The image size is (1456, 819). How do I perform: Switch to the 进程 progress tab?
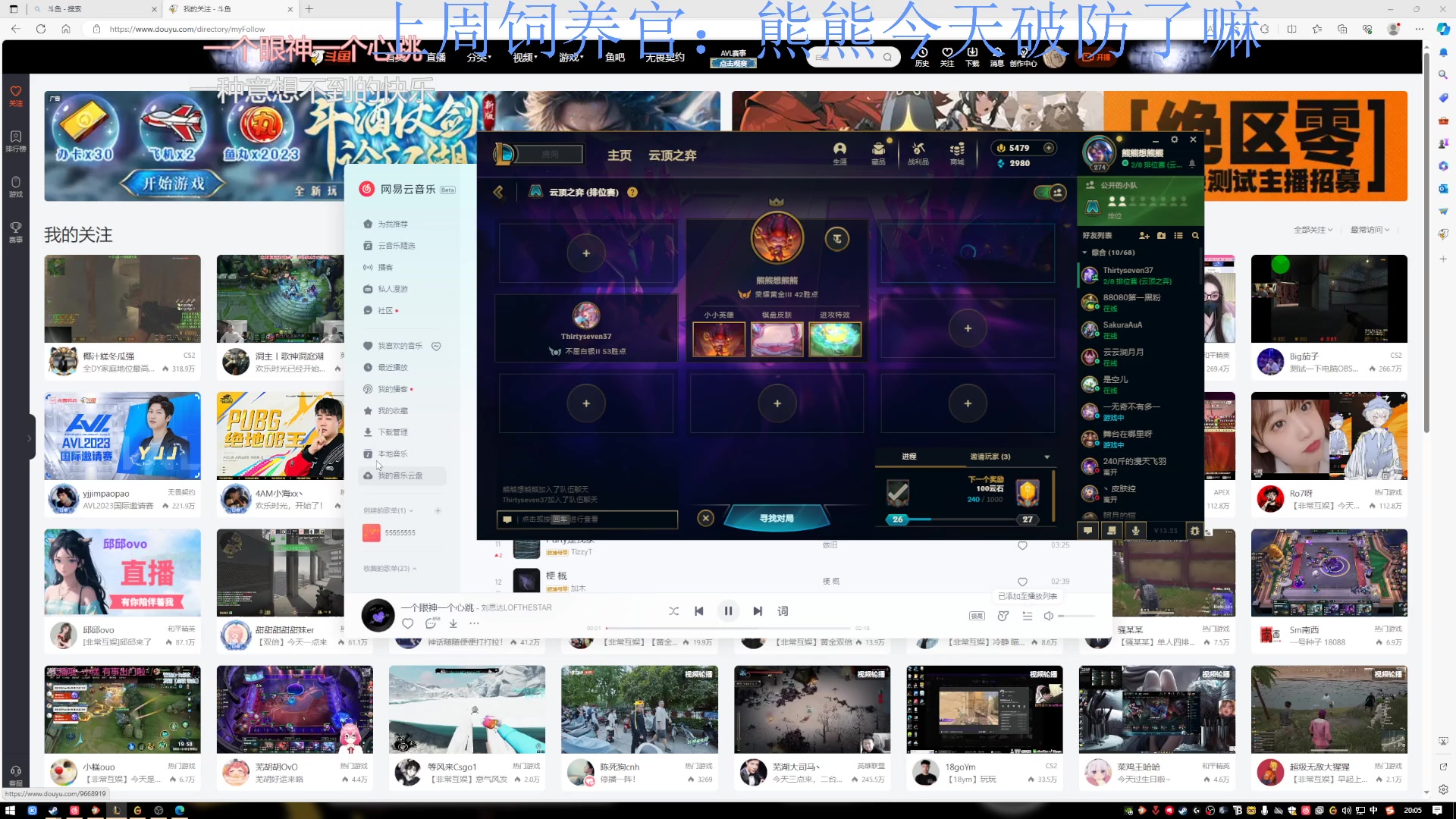click(908, 457)
